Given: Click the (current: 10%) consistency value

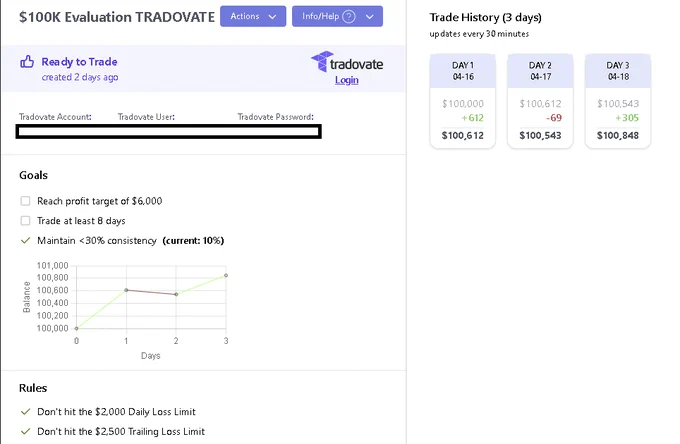Looking at the screenshot, I should tap(193, 241).
